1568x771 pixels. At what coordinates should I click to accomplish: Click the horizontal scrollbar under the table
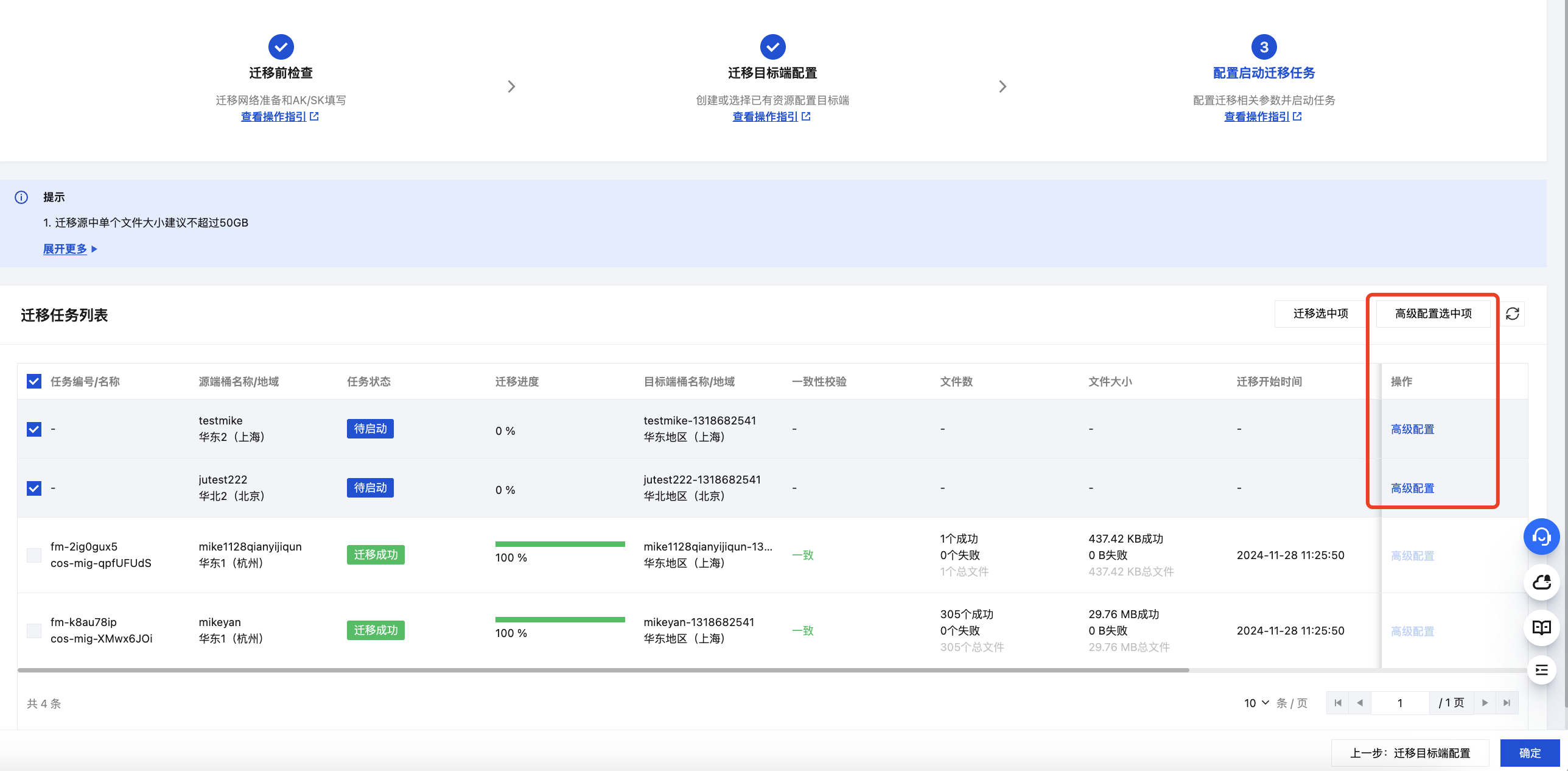[603, 671]
